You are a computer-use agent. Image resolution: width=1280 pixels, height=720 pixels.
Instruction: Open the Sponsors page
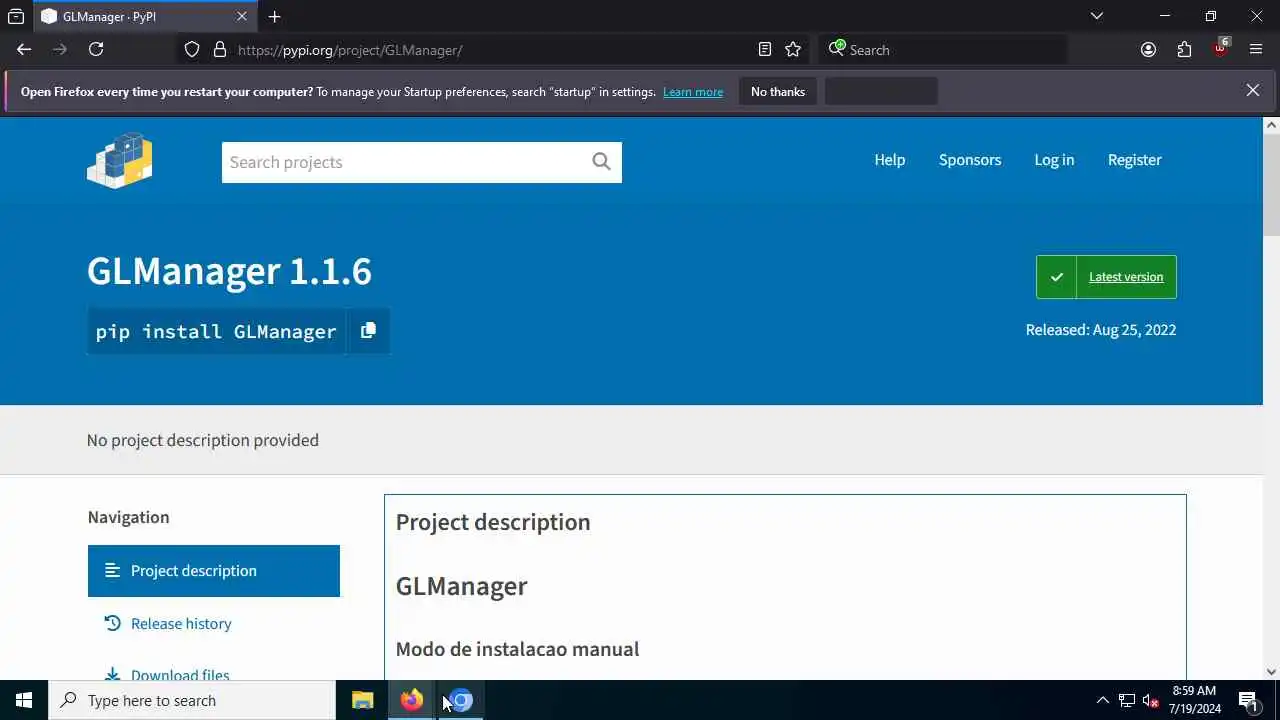(970, 160)
